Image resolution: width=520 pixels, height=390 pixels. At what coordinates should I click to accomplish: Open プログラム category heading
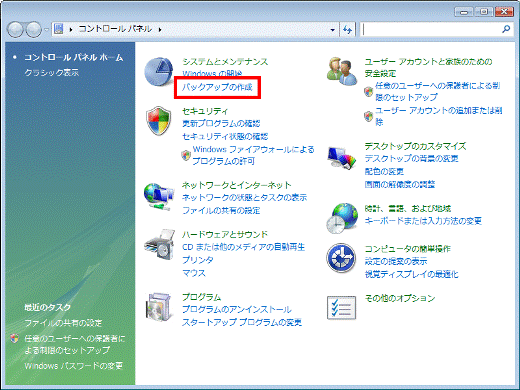click(201, 297)
